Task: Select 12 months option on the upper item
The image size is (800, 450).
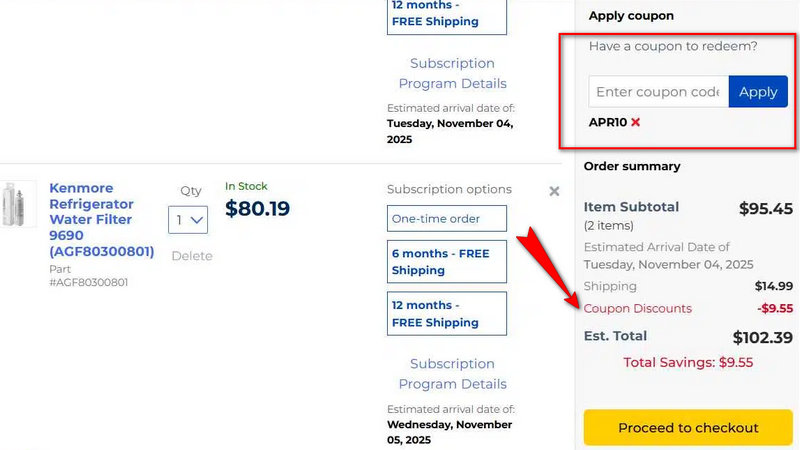Action: point(446,13)
